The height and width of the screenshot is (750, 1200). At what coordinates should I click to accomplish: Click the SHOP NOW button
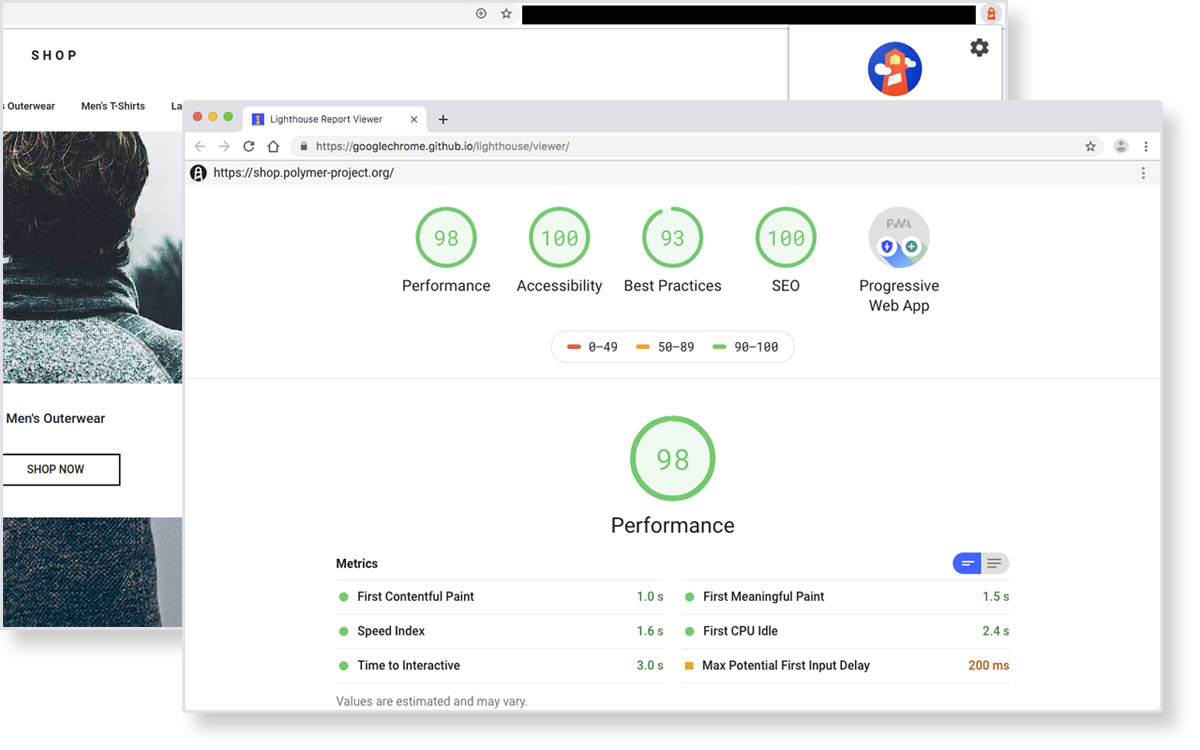56,469
